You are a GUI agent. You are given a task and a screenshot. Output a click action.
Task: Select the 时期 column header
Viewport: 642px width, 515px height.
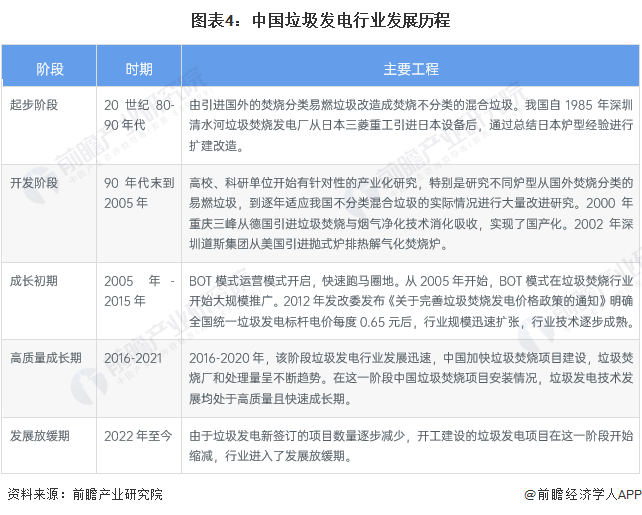(x=139, y=69)
